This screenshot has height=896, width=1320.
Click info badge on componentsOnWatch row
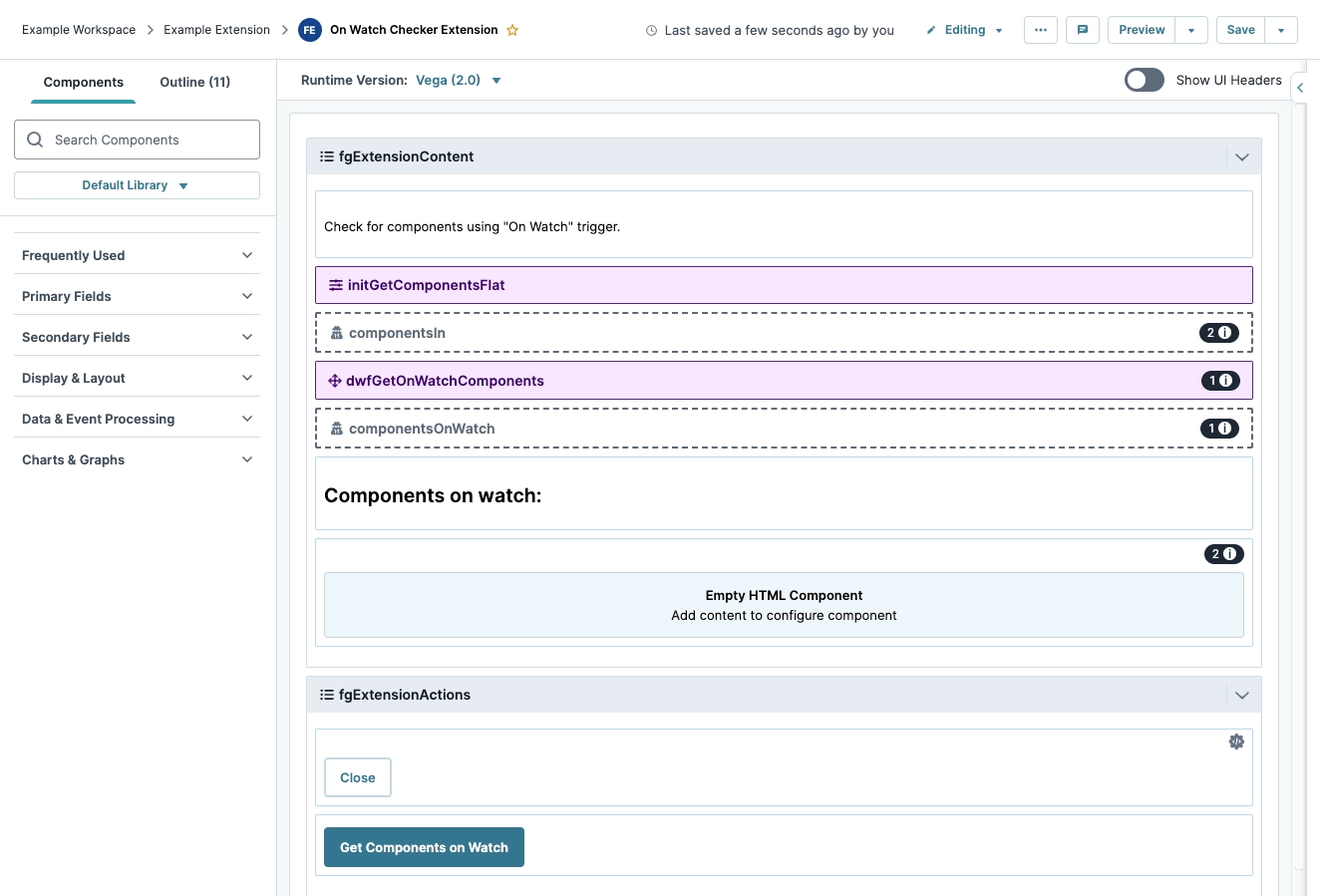[x=1219, y=429]
